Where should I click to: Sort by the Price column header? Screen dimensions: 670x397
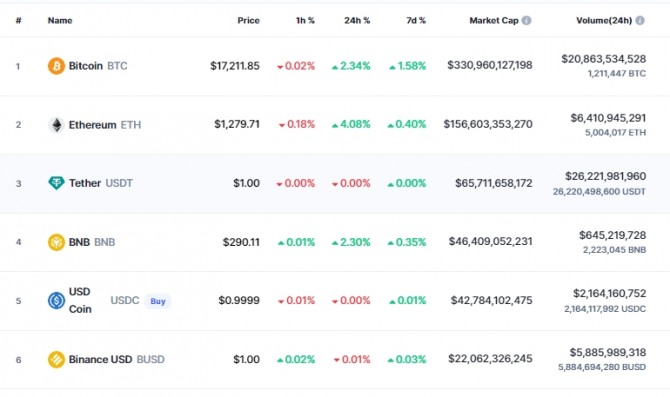click(248, 21)
